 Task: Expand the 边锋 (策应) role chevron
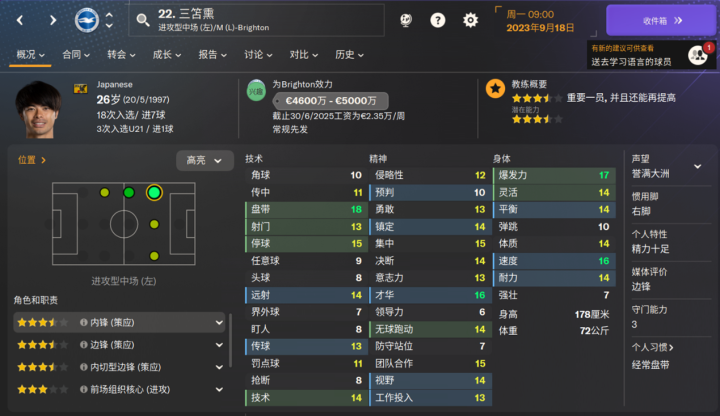(x=219, y=345)
